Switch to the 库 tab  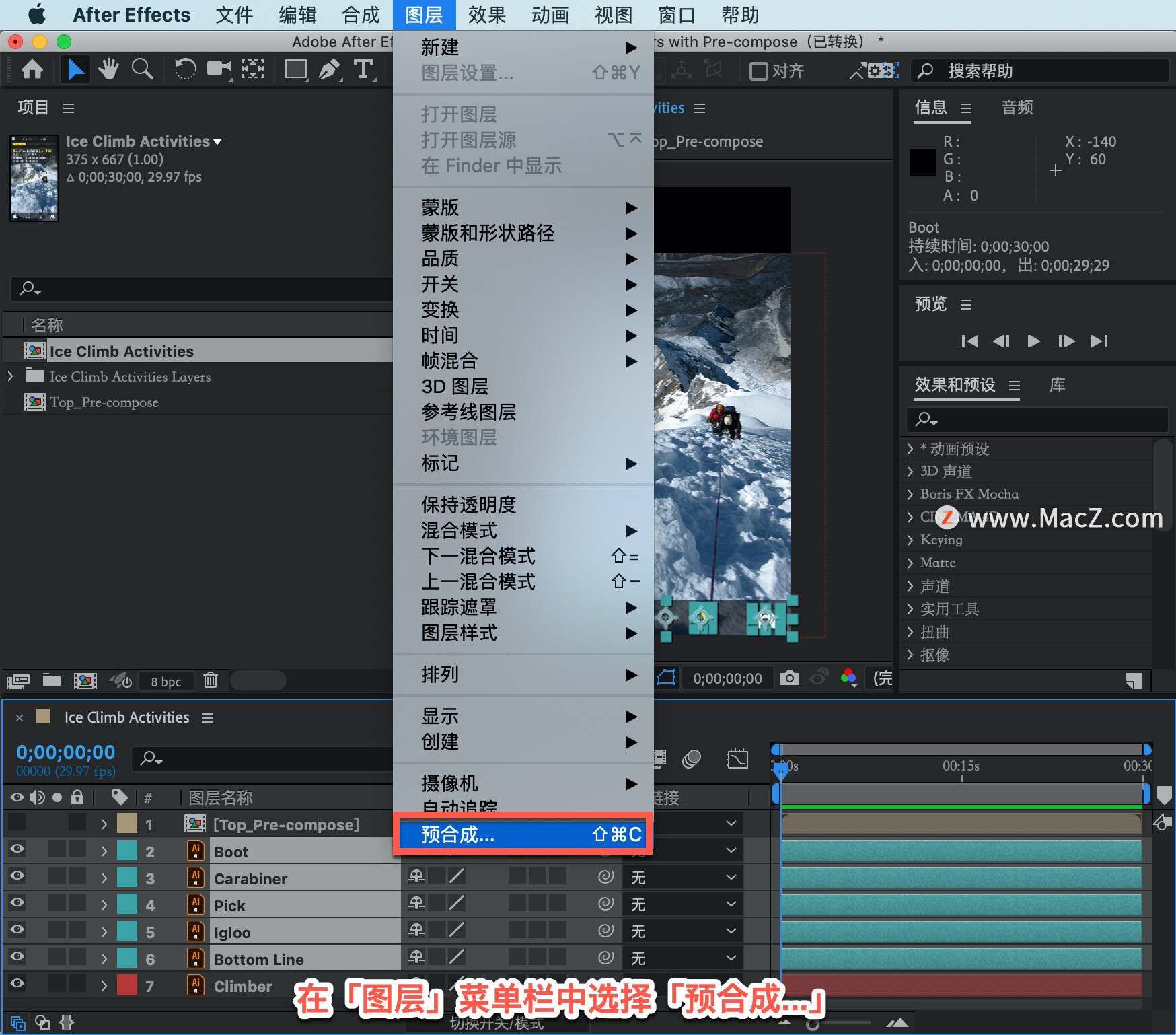pos(1057,385)
